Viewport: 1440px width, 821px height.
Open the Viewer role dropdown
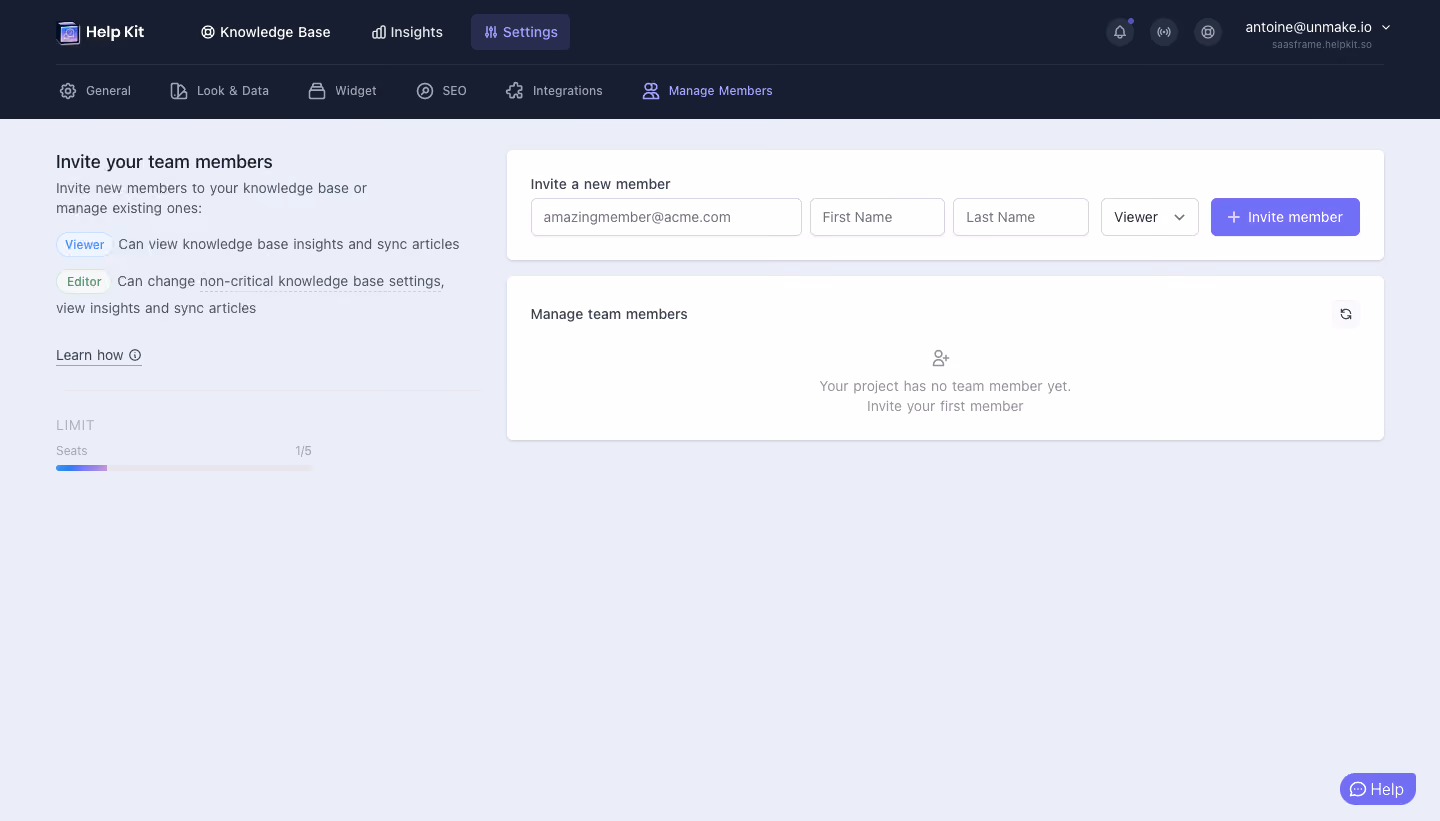[1150, 217]
